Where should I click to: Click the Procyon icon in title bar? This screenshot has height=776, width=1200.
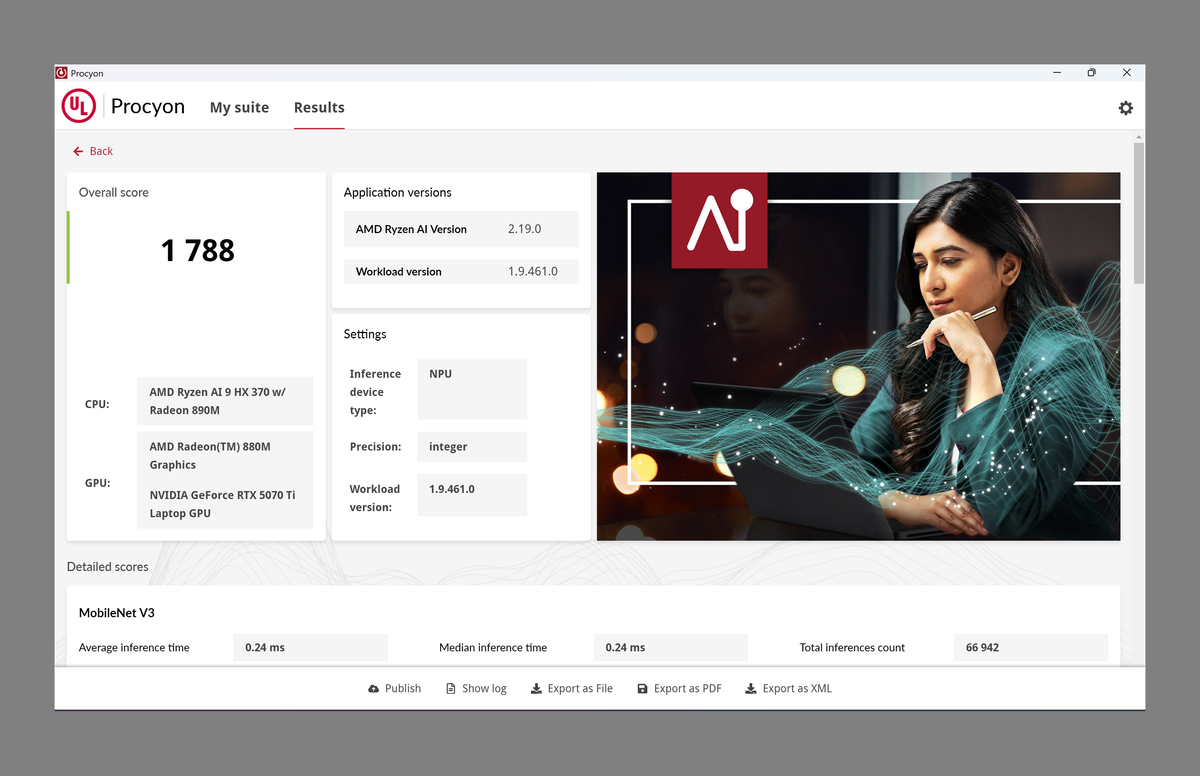(62, 73)
